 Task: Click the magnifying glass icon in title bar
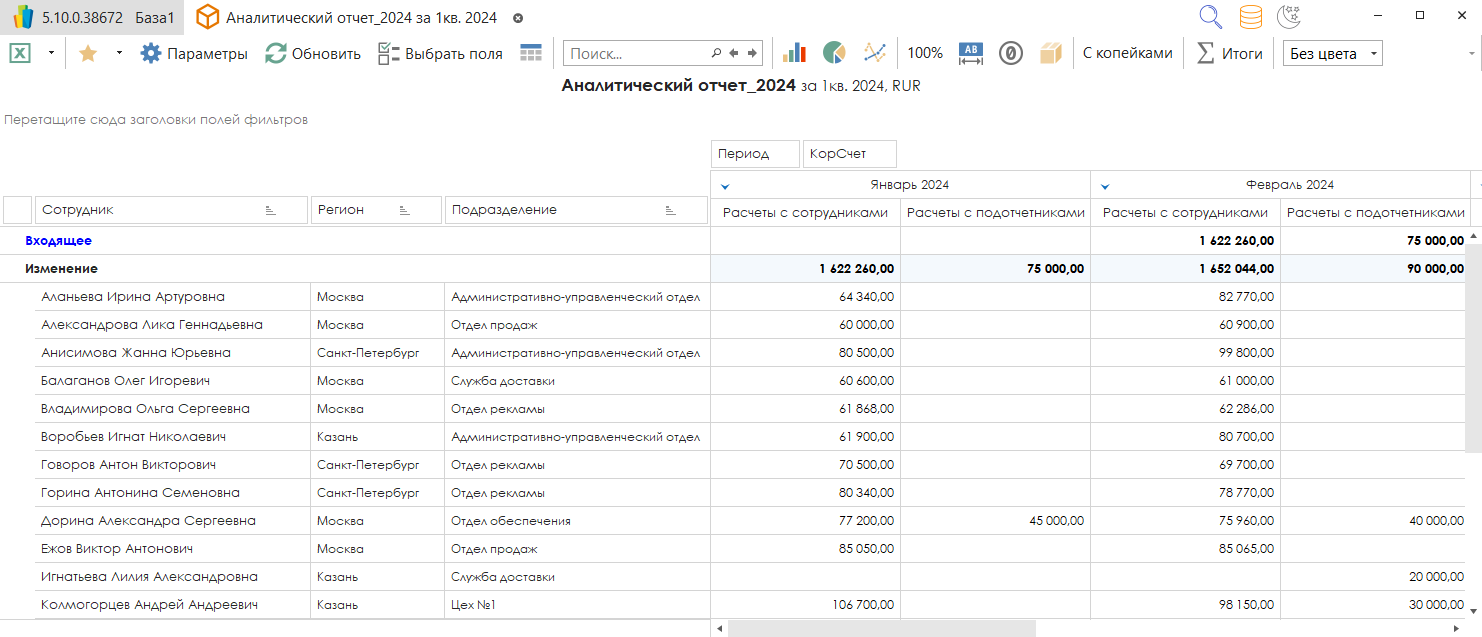(1211, 17)
